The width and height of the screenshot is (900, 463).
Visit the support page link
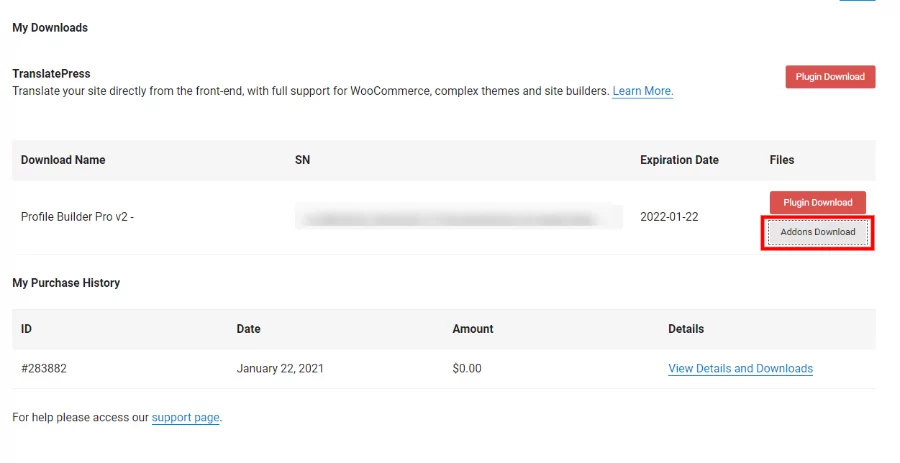tap(185, 418)
